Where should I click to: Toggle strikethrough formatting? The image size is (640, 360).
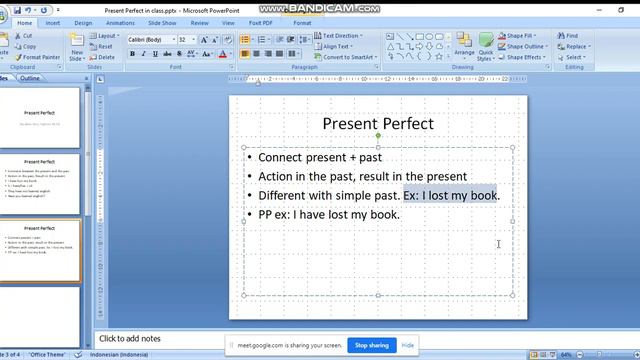167,54
